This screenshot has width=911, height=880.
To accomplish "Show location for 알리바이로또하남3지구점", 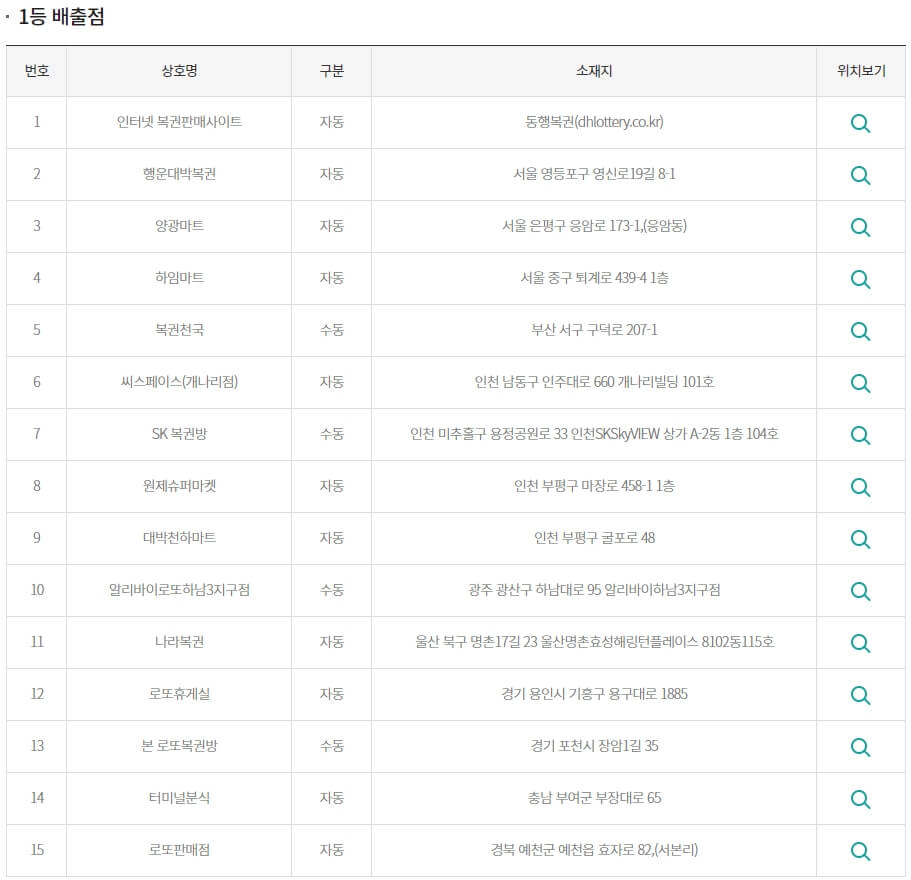I will click(860, 591).
